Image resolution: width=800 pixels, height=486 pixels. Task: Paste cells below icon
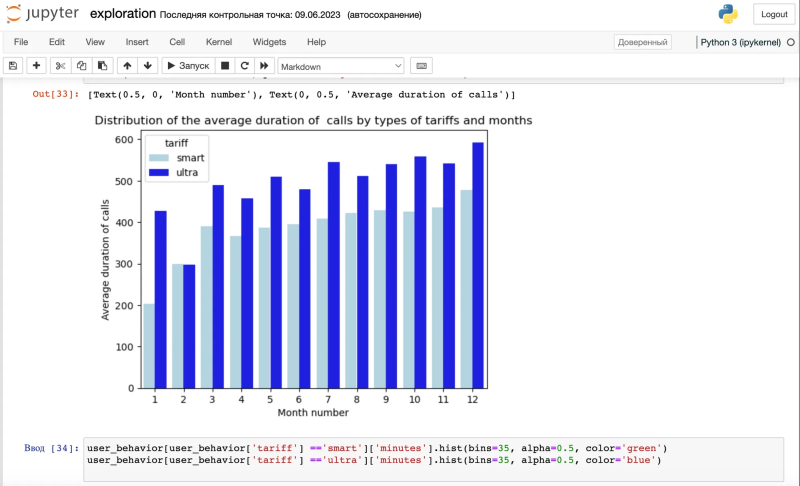103,66
